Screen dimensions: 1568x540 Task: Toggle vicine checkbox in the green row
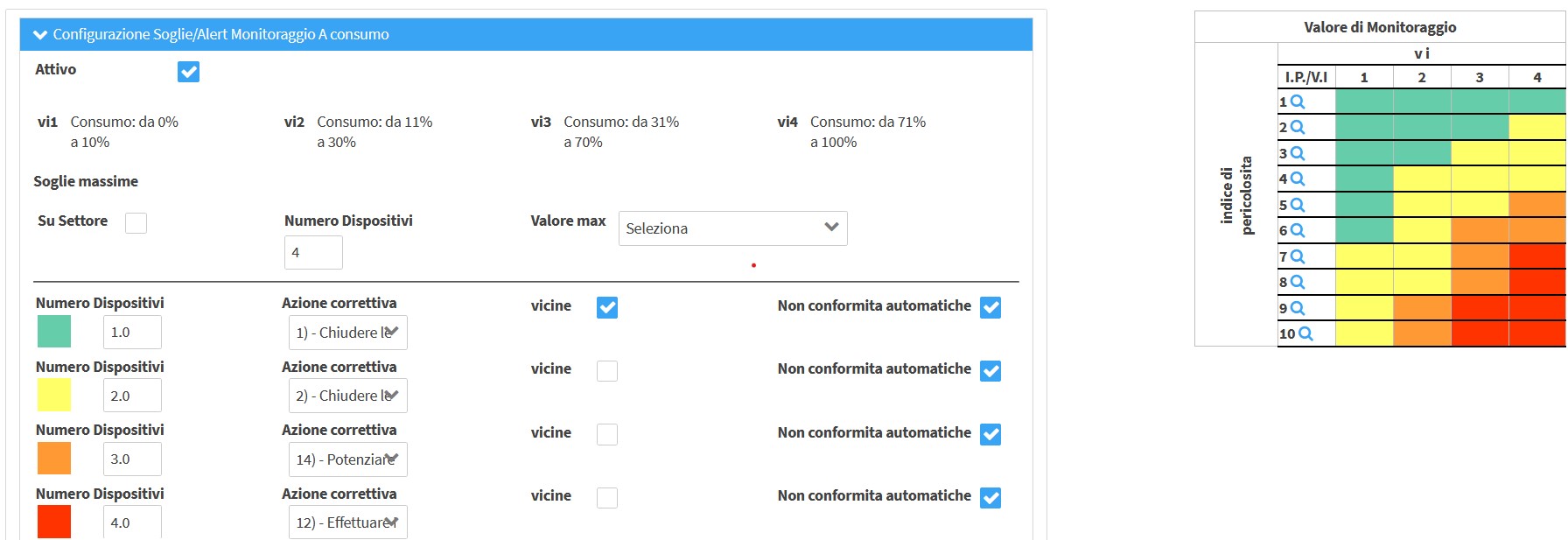tap(607, 307)
